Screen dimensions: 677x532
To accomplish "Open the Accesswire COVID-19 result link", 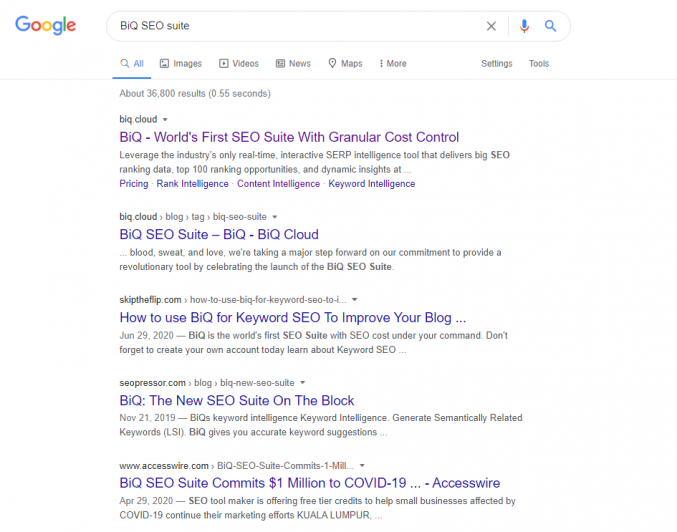I will 310,483.
